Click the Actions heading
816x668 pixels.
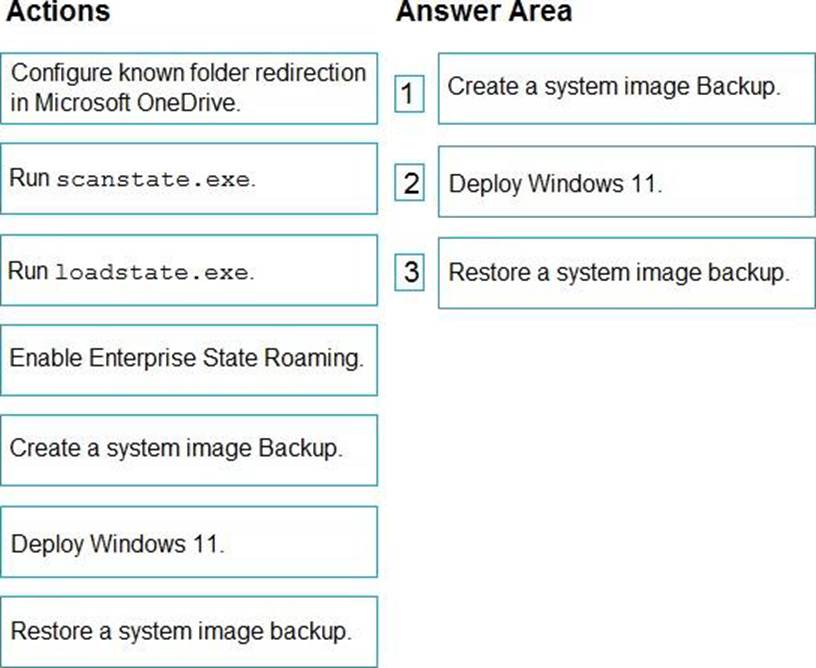pyautogui.click(x=58, y=13)
